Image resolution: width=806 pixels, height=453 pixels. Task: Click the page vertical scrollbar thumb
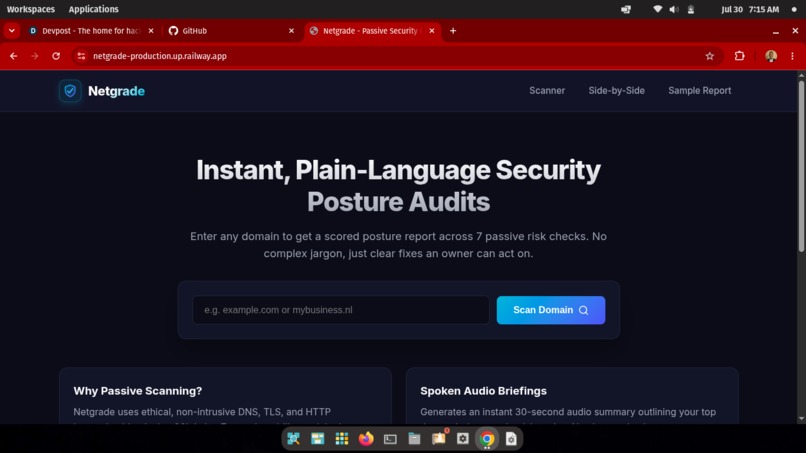801,166
